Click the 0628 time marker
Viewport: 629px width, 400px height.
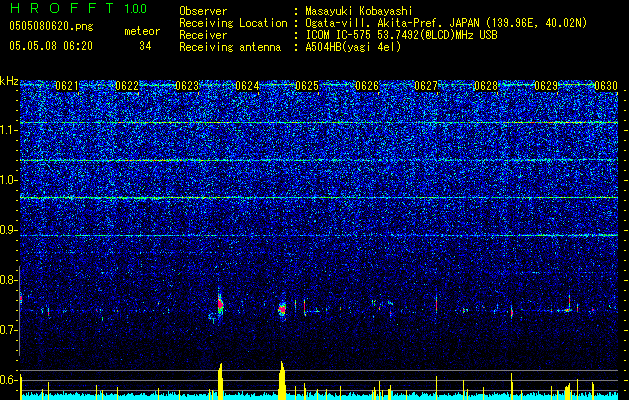[486, 86]
